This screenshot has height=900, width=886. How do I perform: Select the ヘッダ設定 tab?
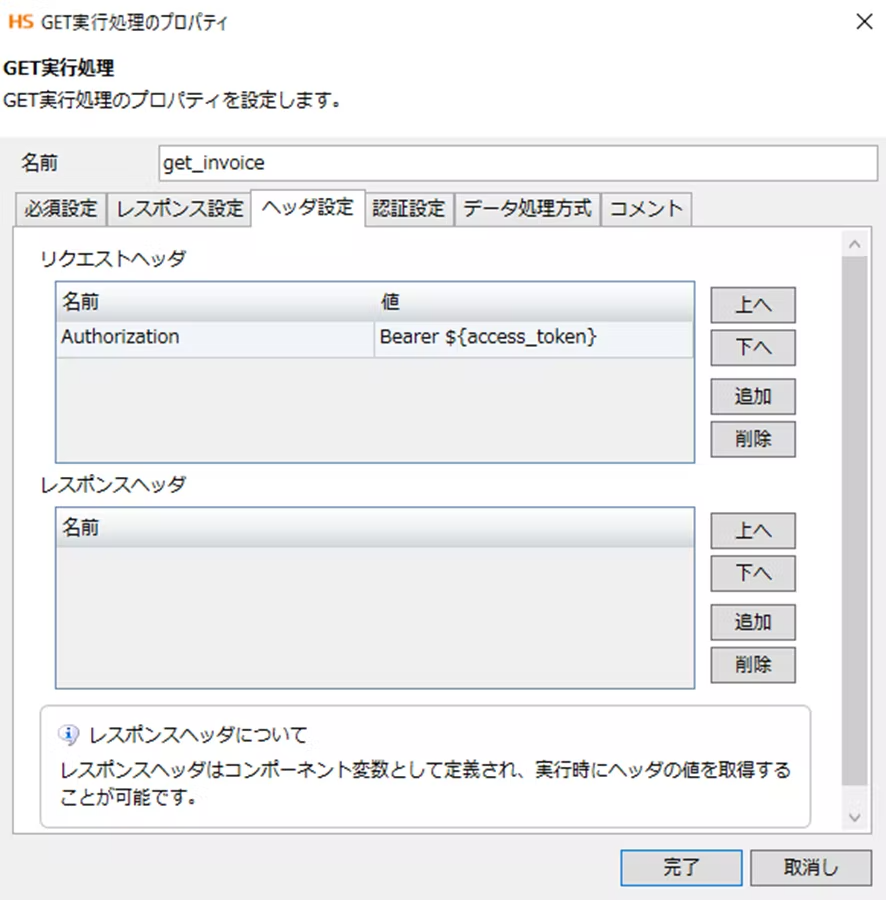coord(307,208)
